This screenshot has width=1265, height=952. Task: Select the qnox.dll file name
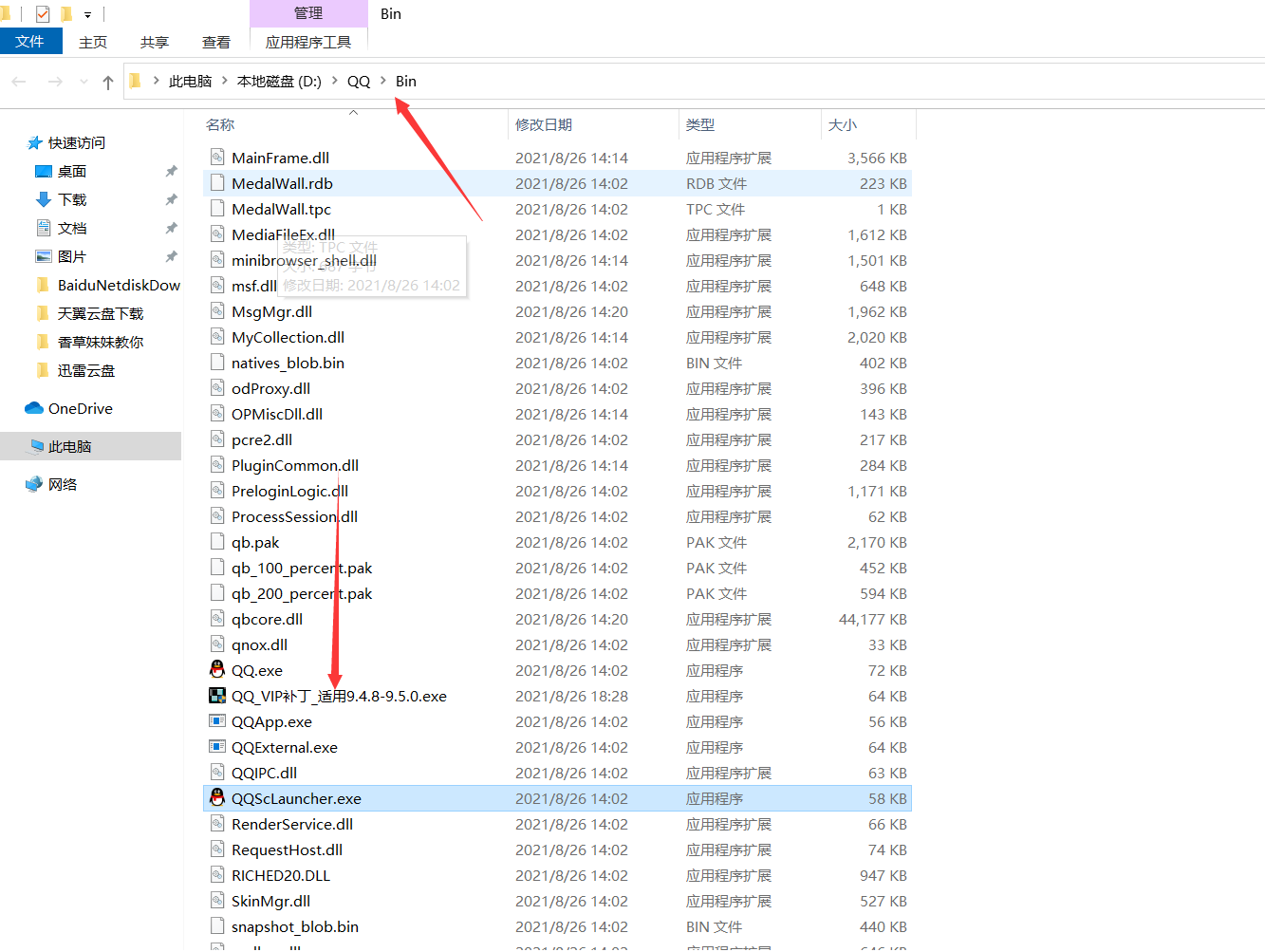[259, 644]
